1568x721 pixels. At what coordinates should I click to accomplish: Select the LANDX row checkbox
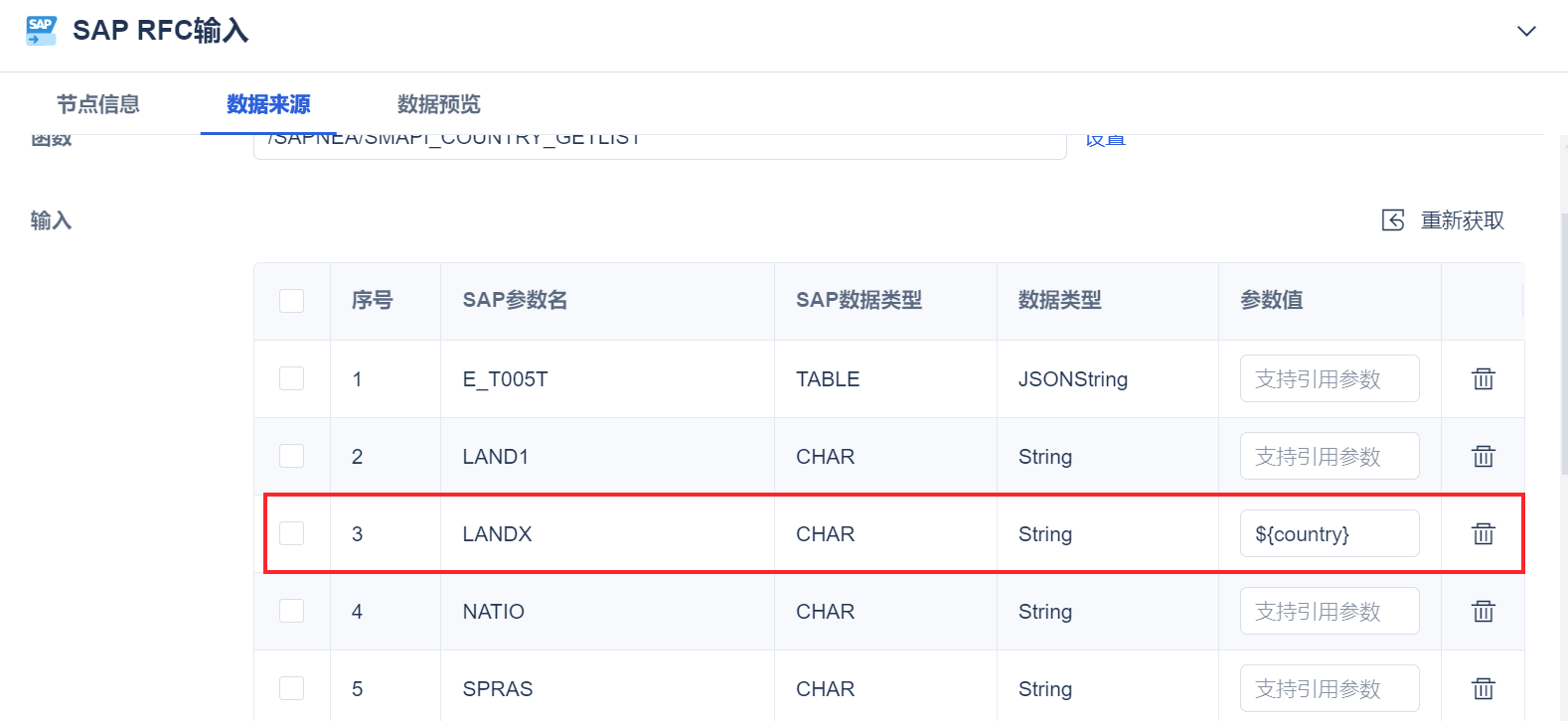tap(291, 533)
